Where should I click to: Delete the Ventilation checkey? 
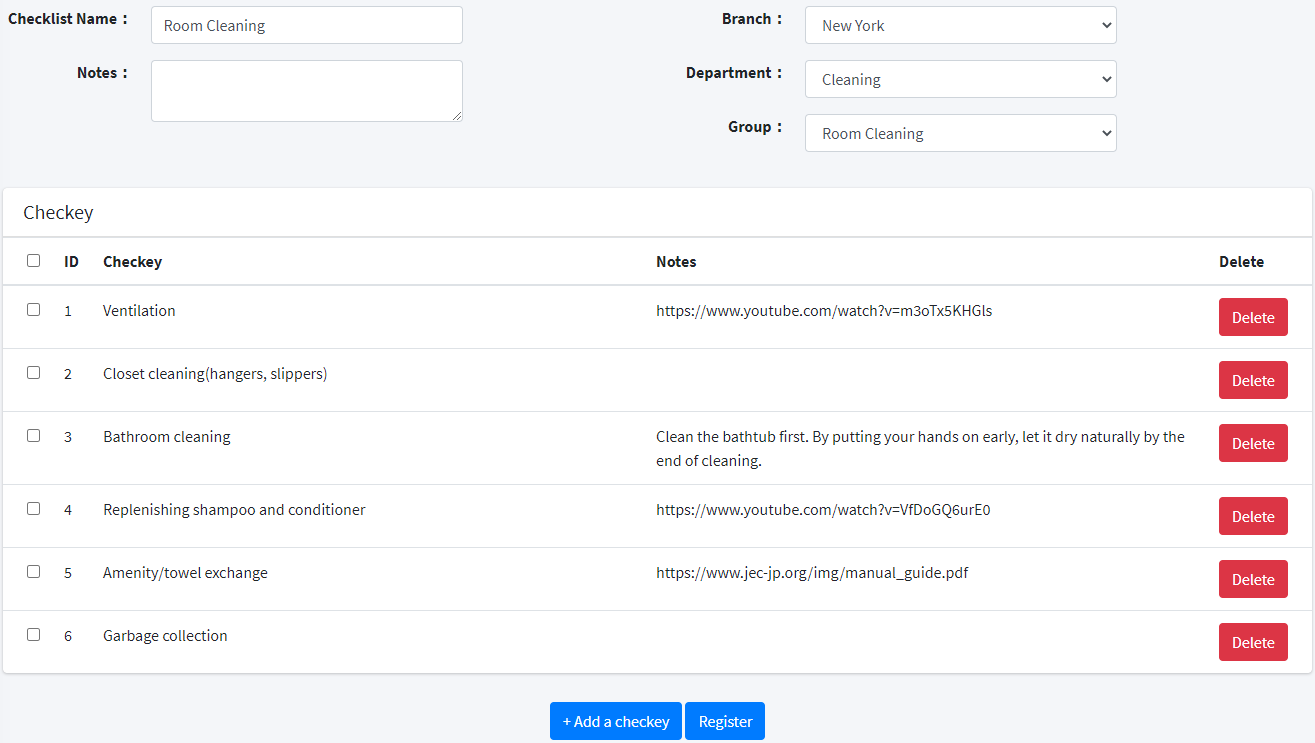tap(1252, 318)
